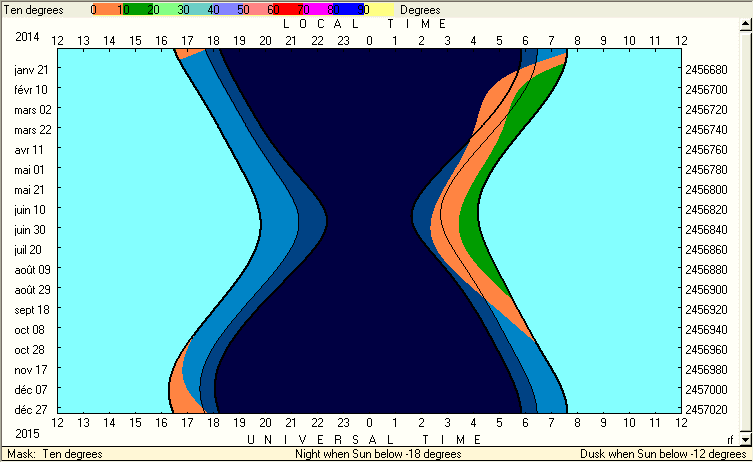Click 'Night when Sun below -18 degrees' status text
The width and height of the screenshot is (754, 463).
click(378, 454)
